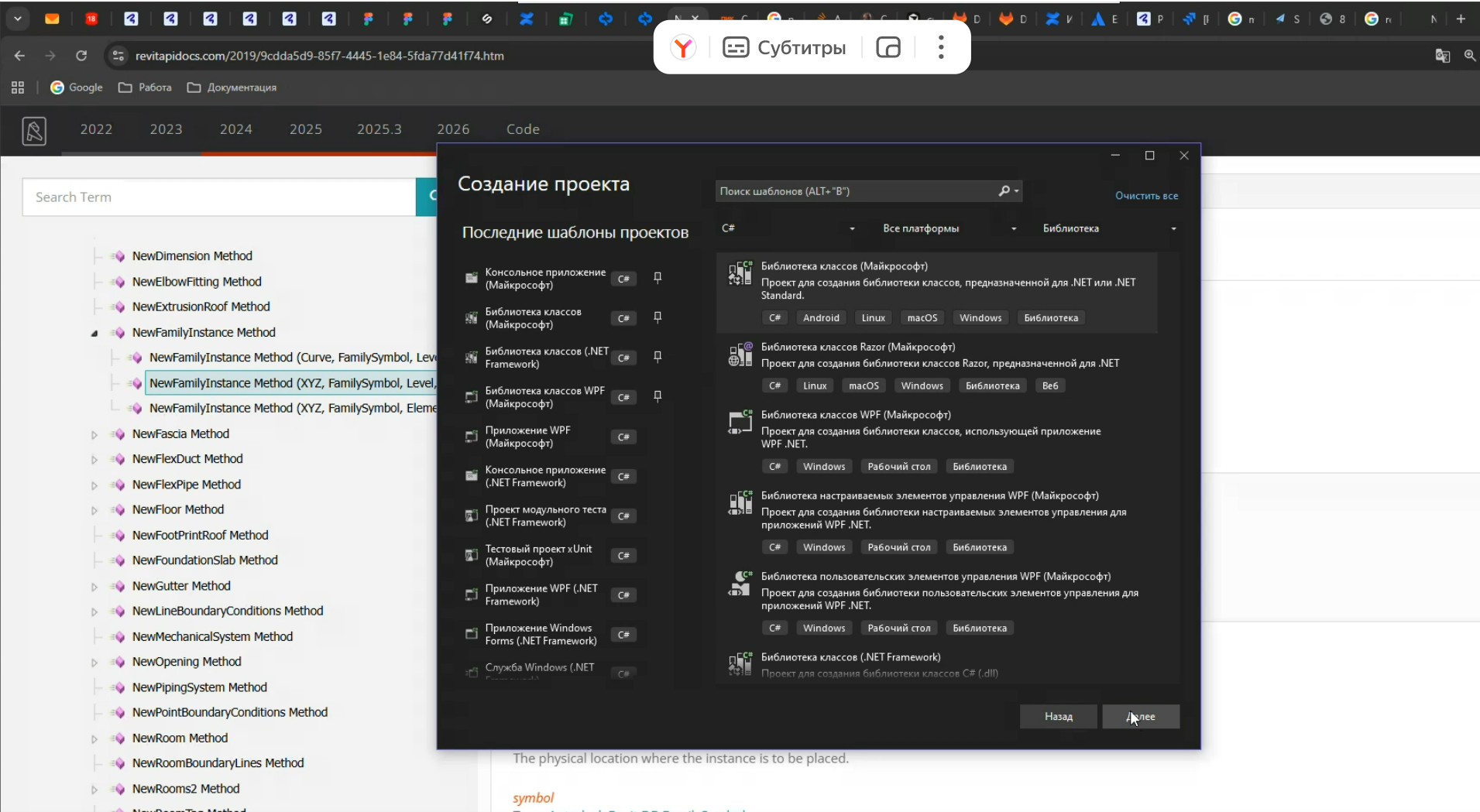This screenshot has height=812, width=1480.
Task: Click the Очистить все link
Action: coord(1146,196)
